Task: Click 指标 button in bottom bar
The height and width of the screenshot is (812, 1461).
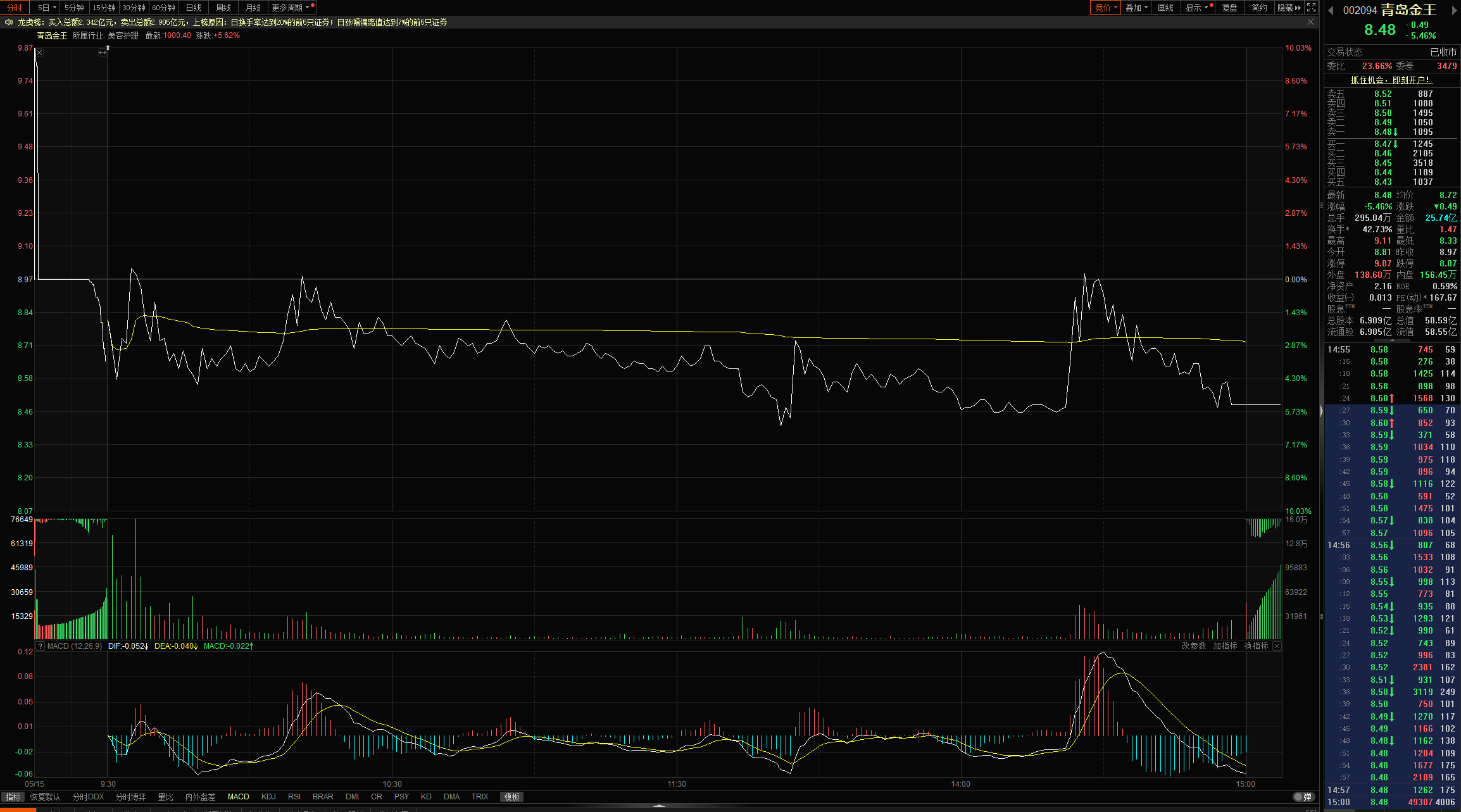Action: (13, 797)
